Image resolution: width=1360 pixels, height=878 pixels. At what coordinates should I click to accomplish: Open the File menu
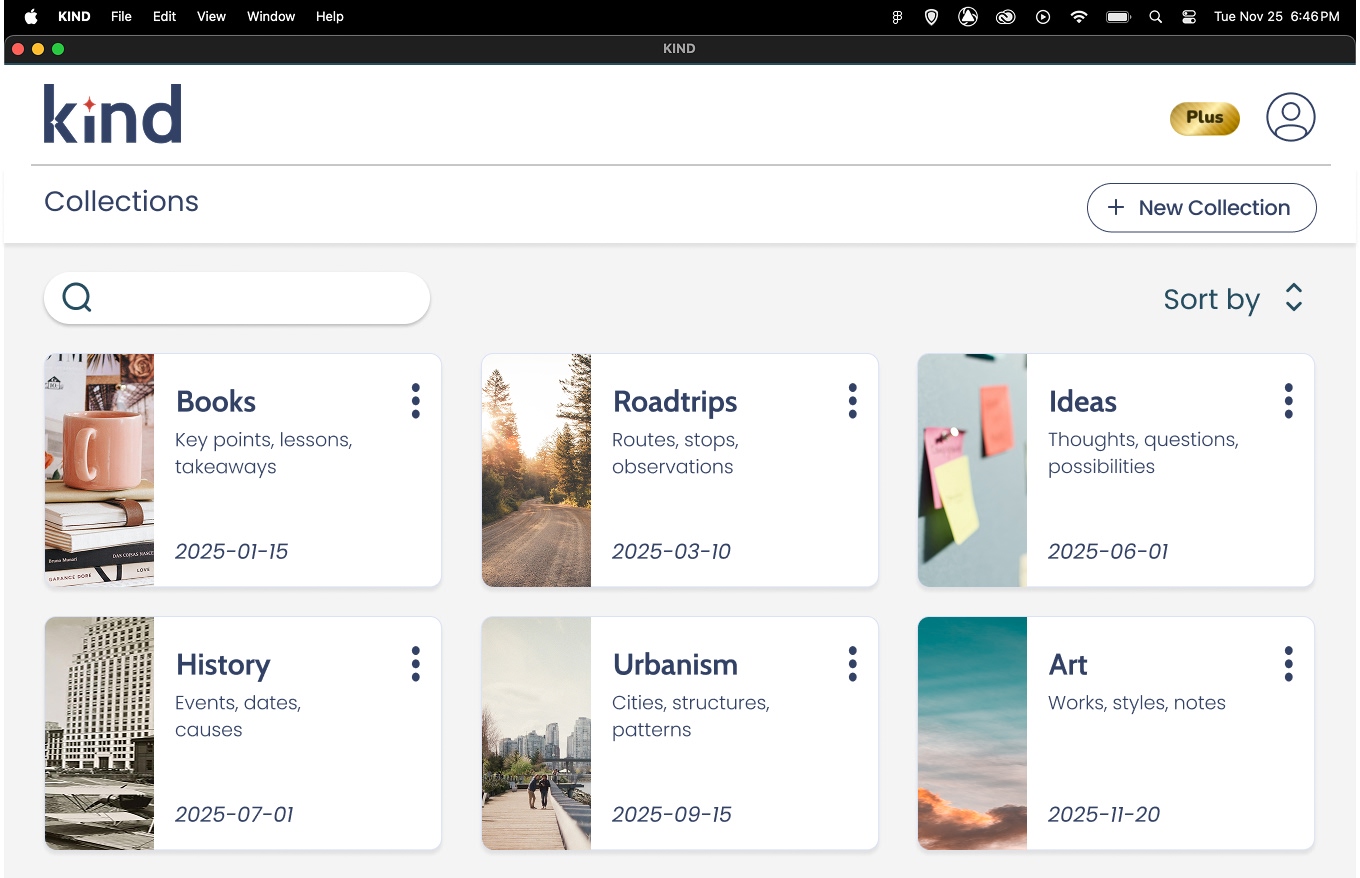click(121, 17)
